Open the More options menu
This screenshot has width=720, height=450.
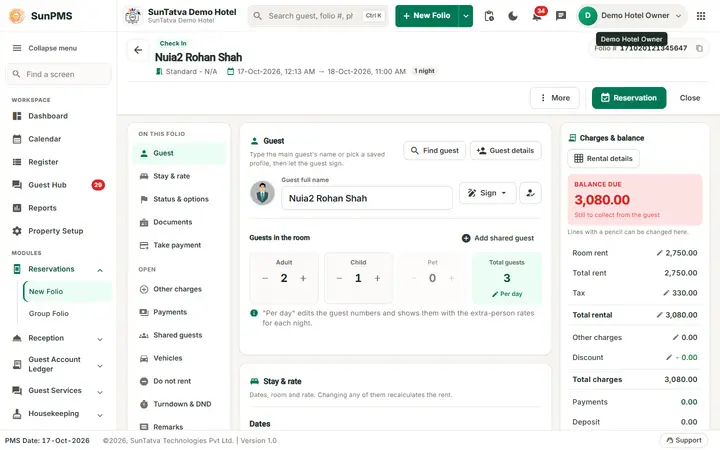point(555,98)
